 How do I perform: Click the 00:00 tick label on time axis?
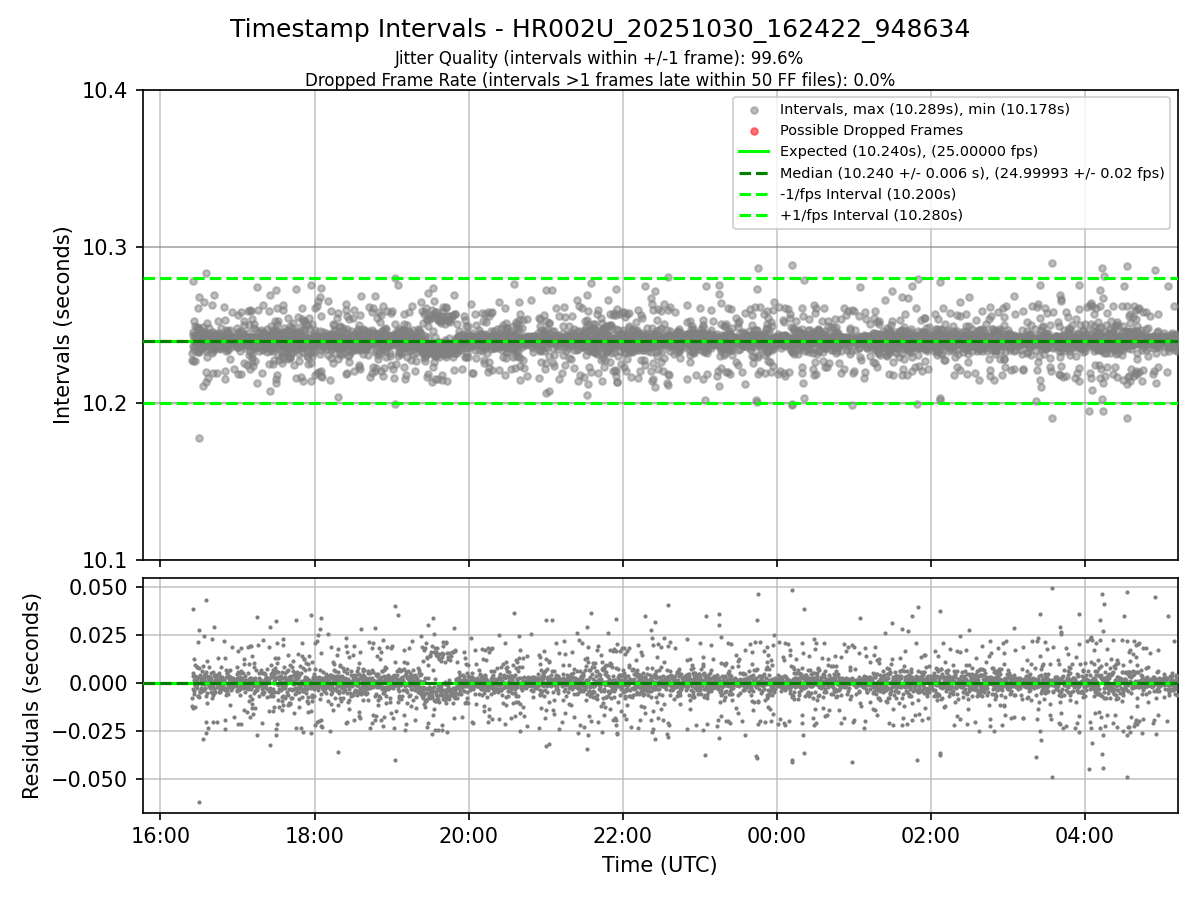click(x=777, y=834)
